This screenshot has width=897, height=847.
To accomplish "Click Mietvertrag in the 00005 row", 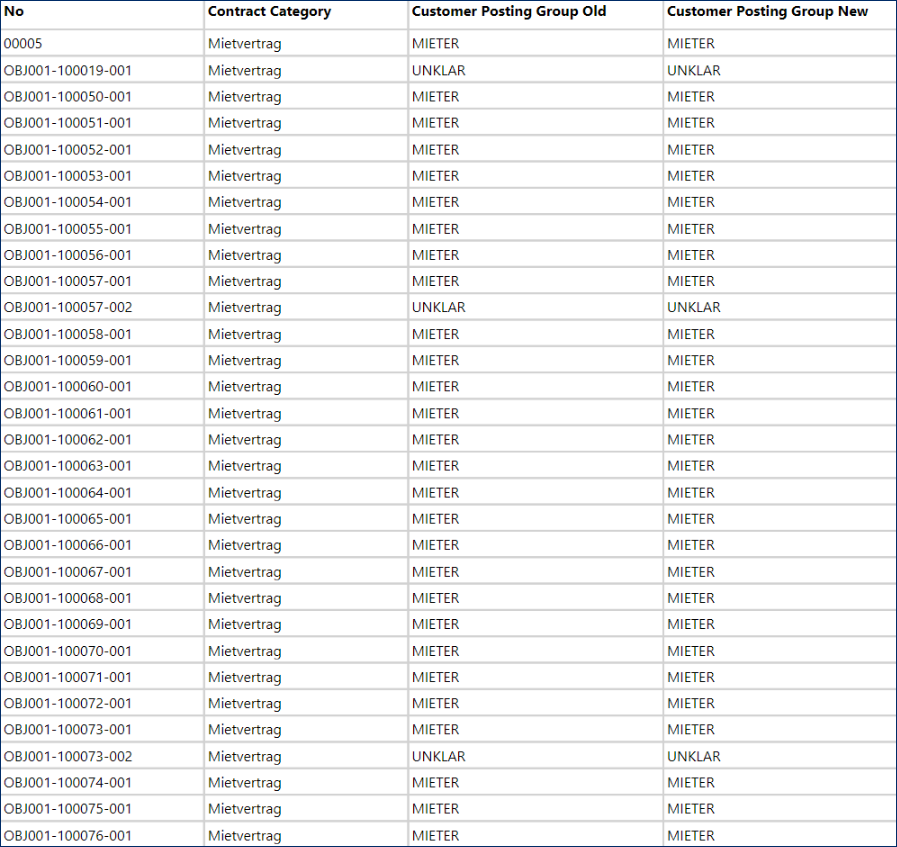I will 245,44.
